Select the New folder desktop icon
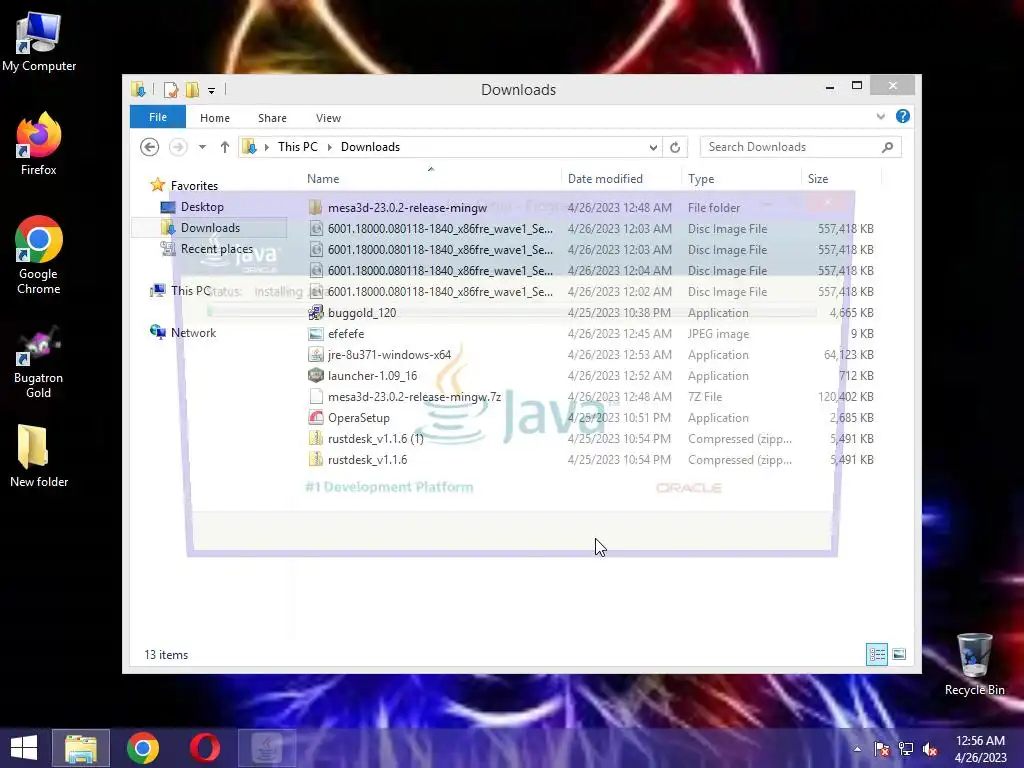Screen dimensions: 1024x768 [39, 456]
